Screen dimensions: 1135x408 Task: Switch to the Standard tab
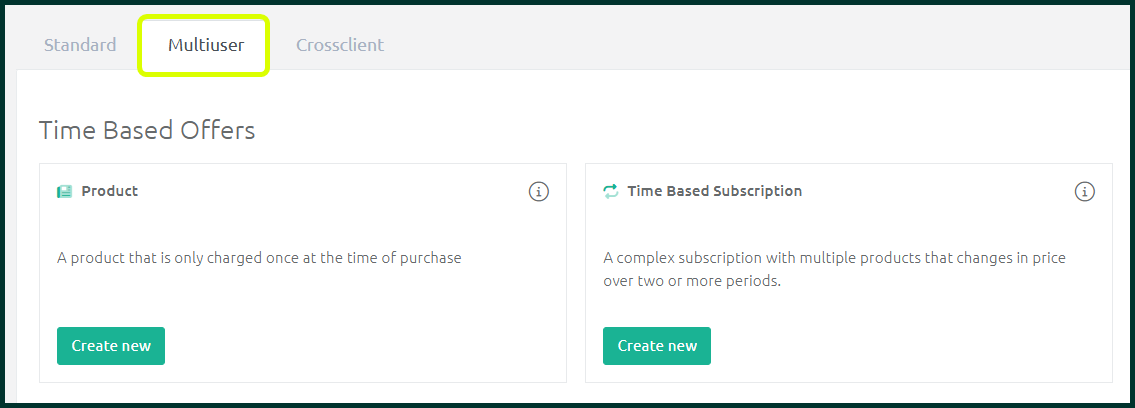80,45
